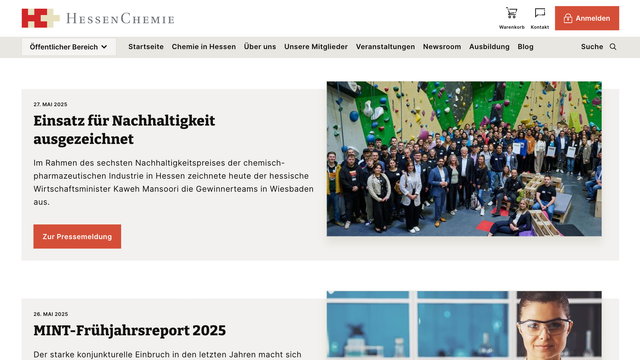Screen dimensions: 640x360
Task: Go to the Blog page
Action: click(x=526, y=47)
